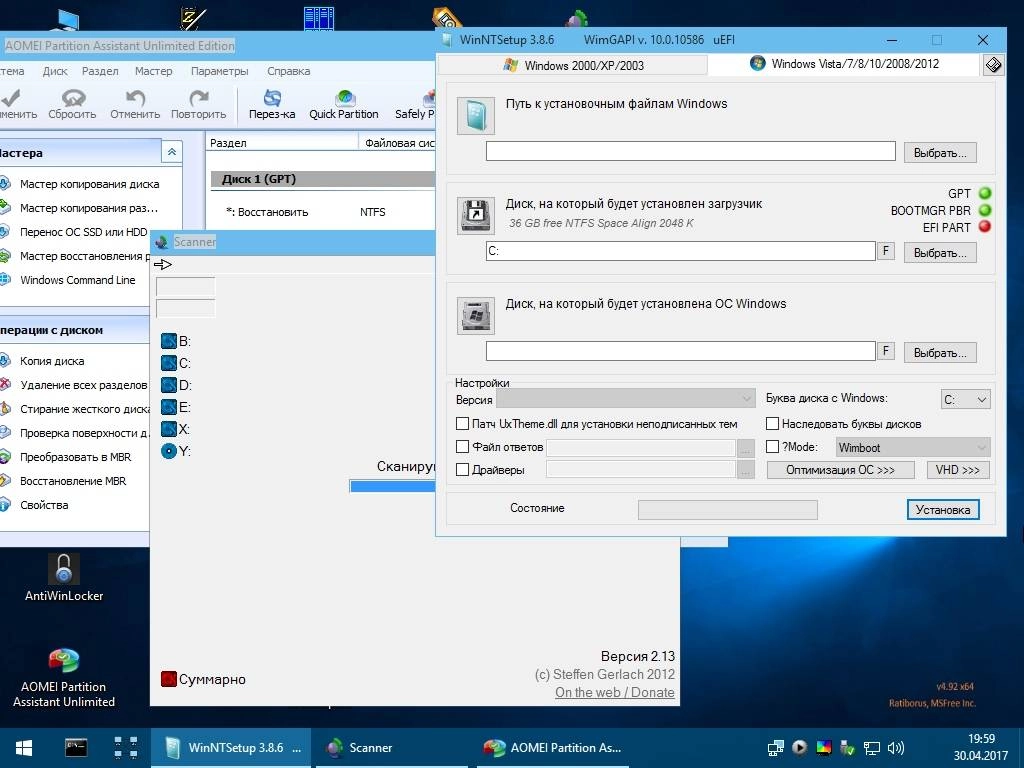The width and height of the screenshot is (1024, 768).
Task: Enable the Наследовать буквы дисков checkbox
Action: 772,424
